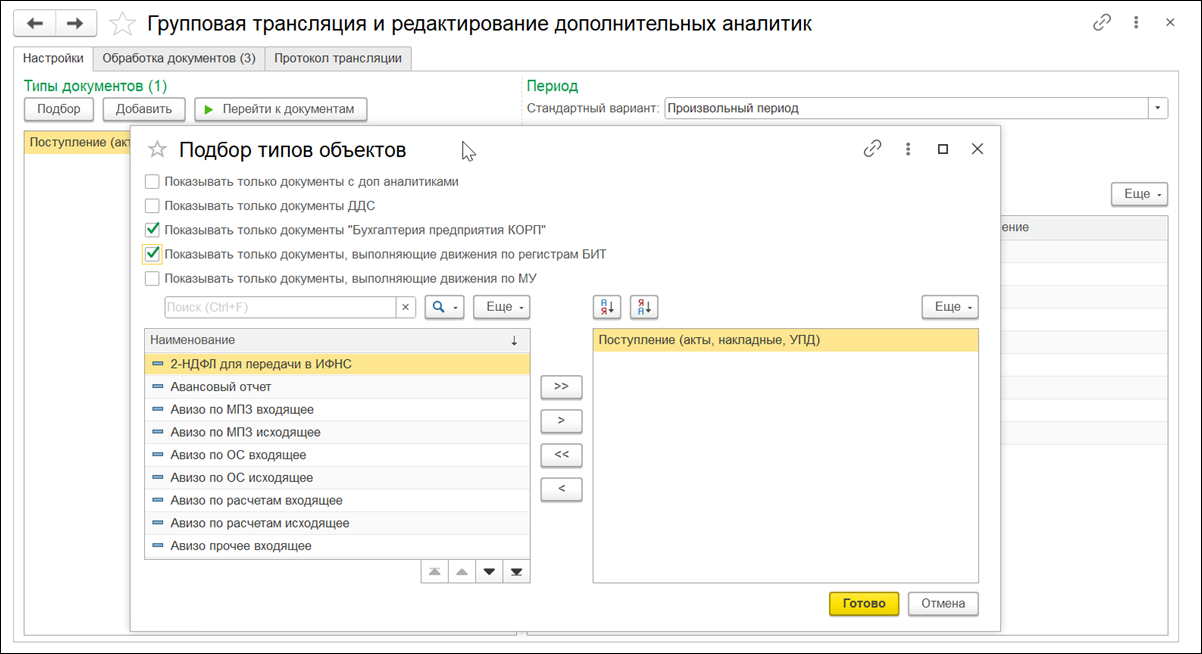Move item to bottom of list
Viewport: 1202px width, 654px height.
[516, 571]
